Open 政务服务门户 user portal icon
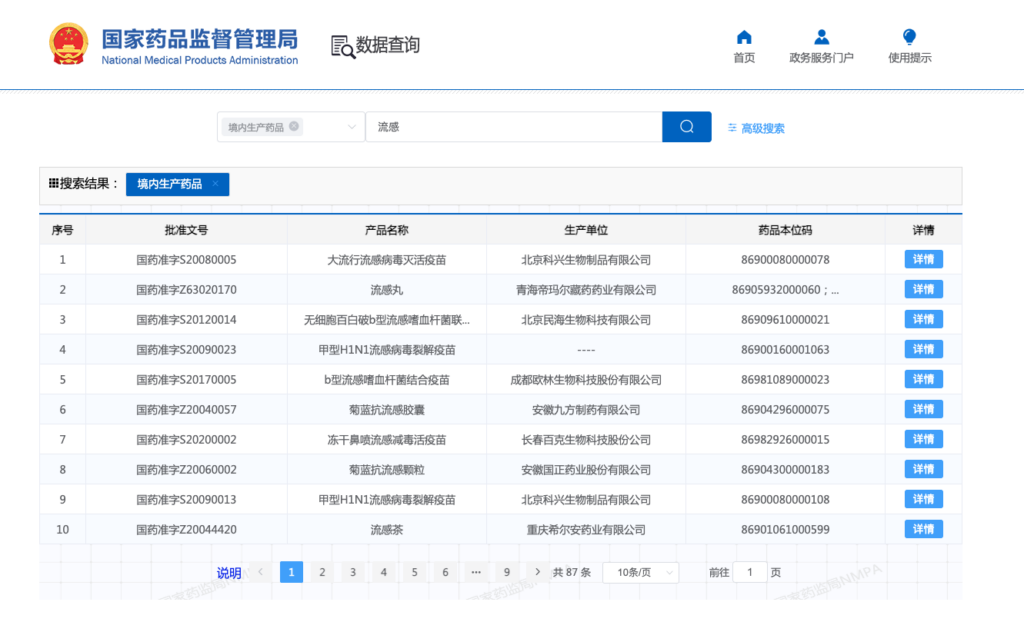The image size is (1024, 622). click(821, 38)
